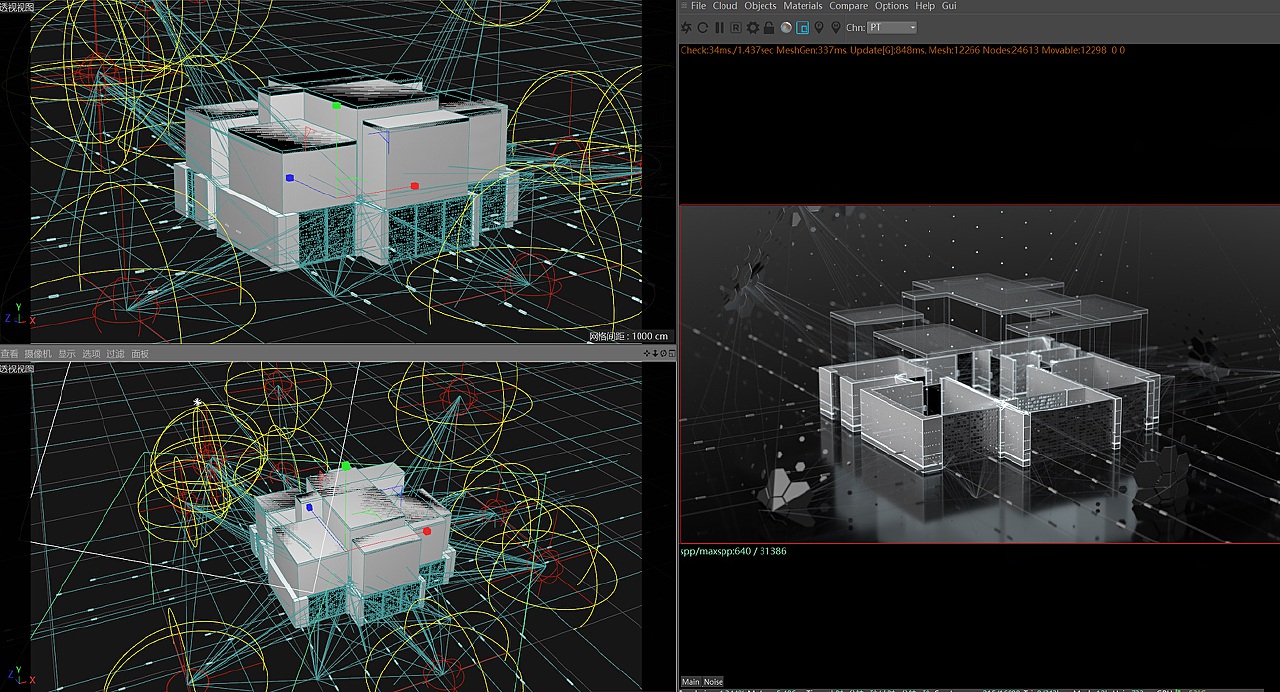The width and height of the screenshot is (1280, 692).
Task: Click the viewport zoom camera icon
Action: (x=653, y=353)
